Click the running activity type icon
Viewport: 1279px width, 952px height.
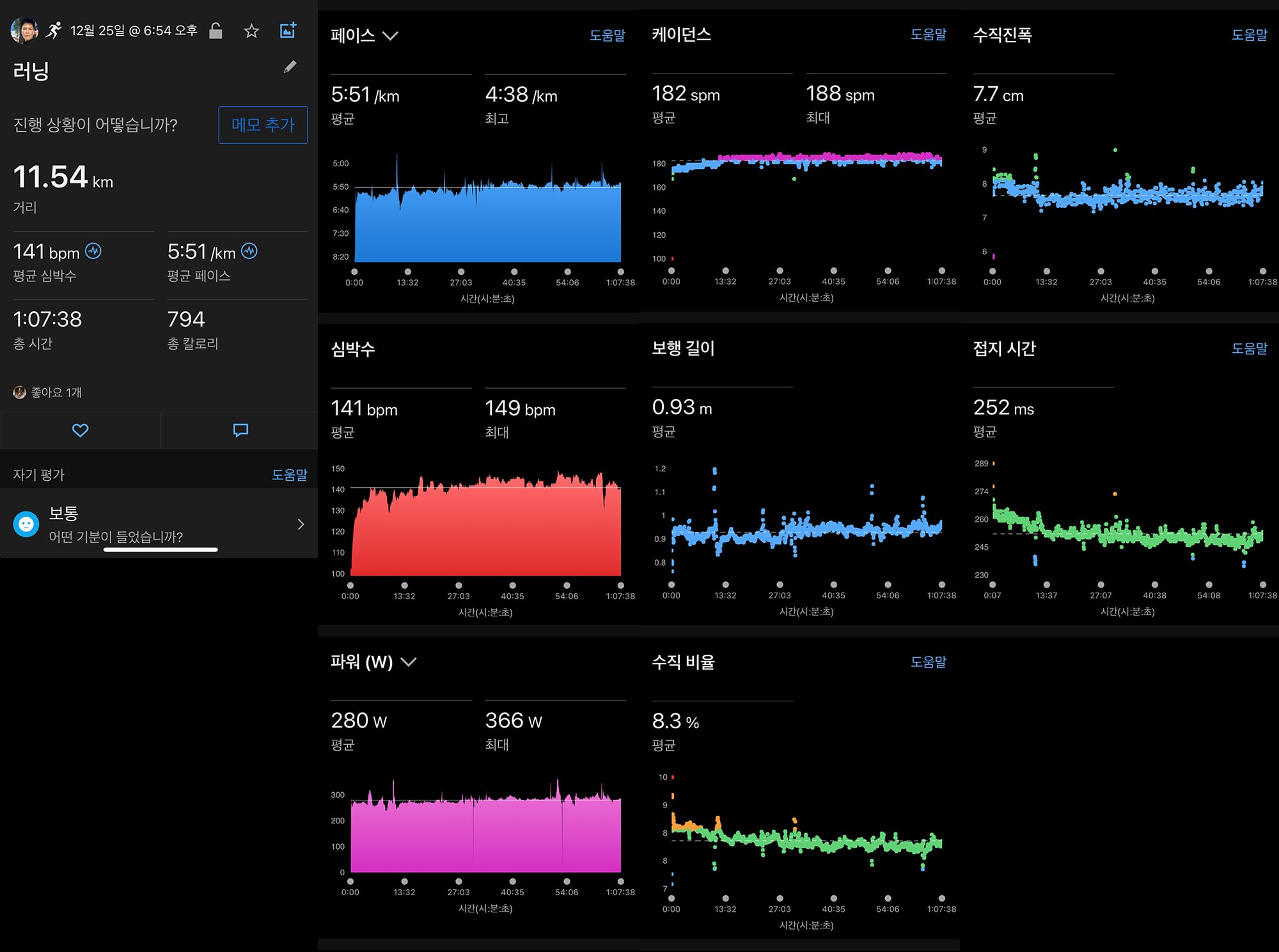(54, 30)
